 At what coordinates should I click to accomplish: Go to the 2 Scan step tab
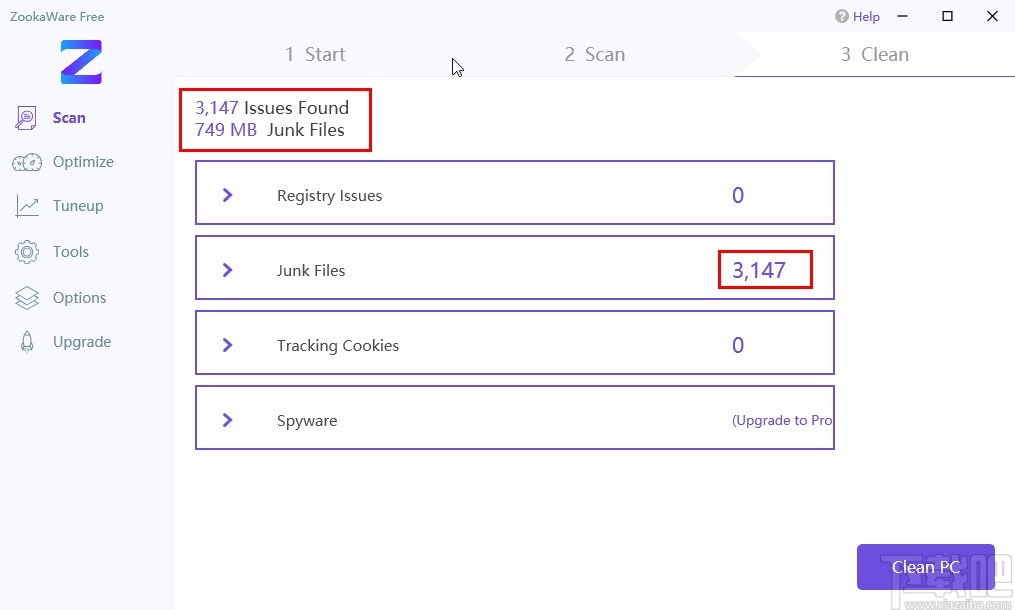(x=595, y=54)
